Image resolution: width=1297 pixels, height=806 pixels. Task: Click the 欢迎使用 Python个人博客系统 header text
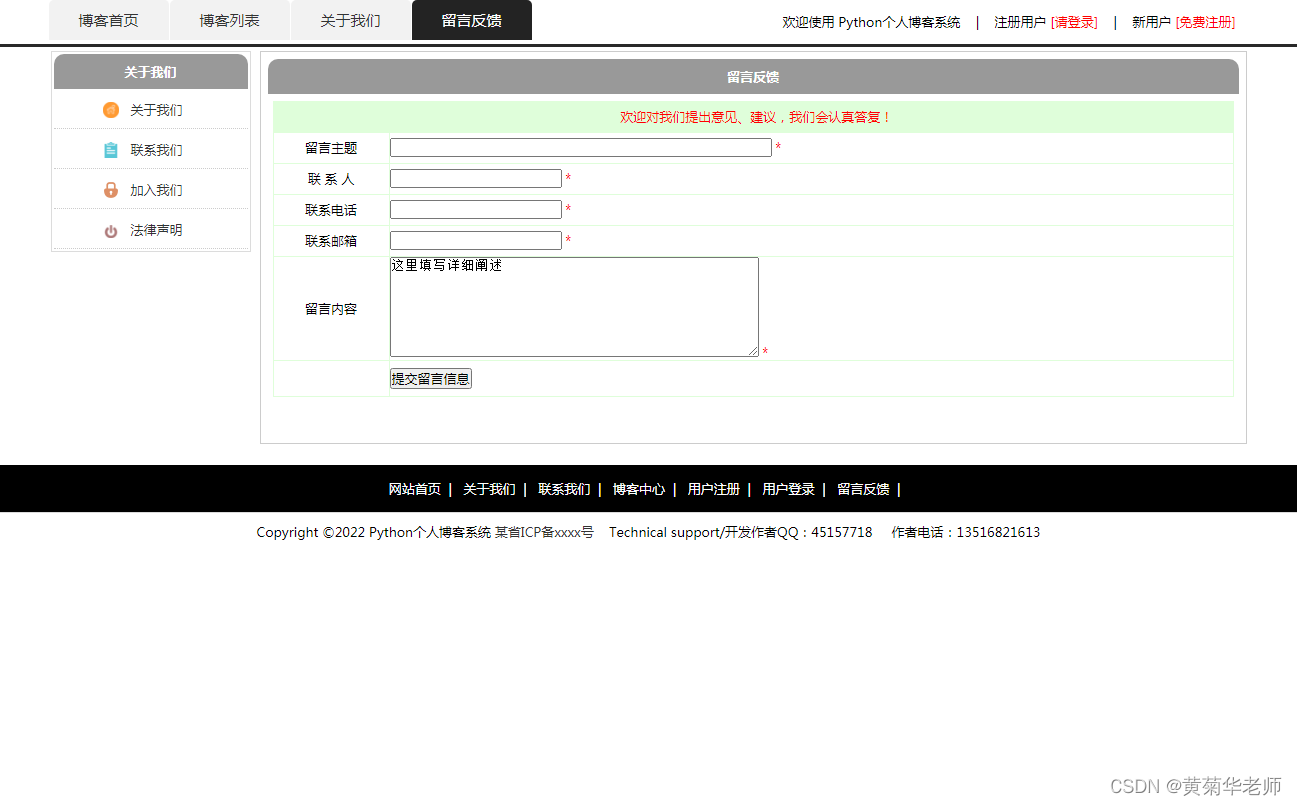pos(871,22)
